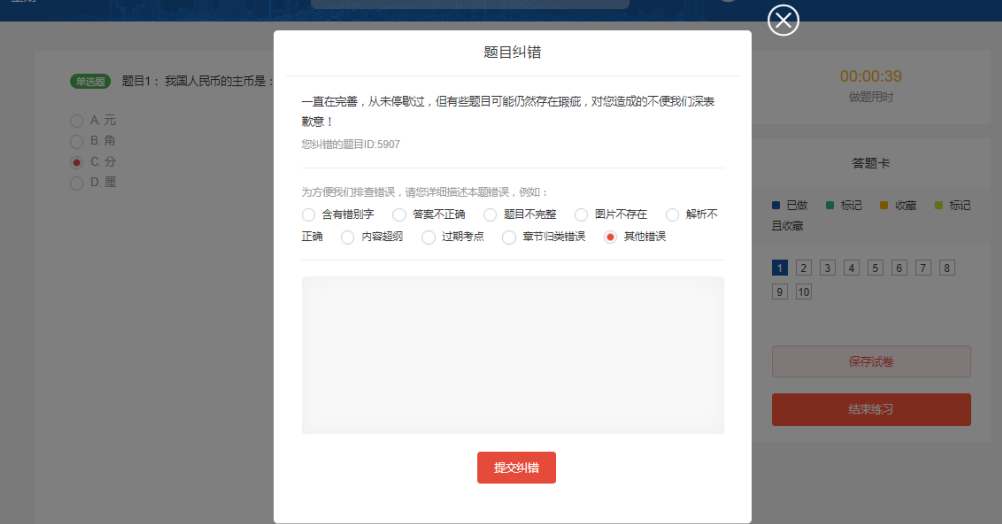Select the 其他错误 radio option
The image size is (1002, 524).
tap(610, 237)
